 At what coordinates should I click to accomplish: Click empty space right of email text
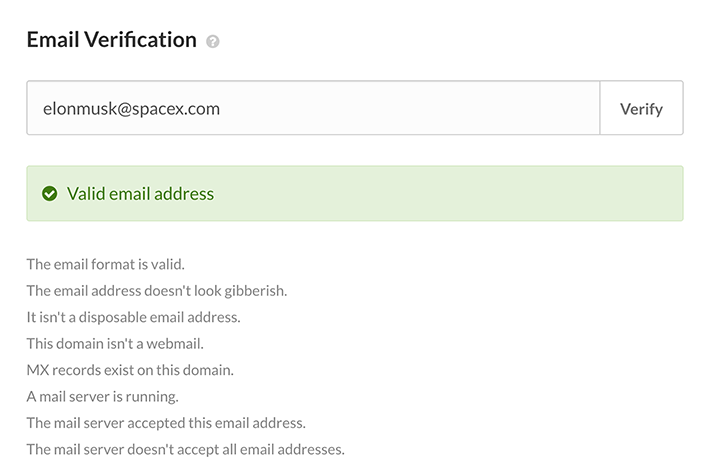click(x=408, y=108)
